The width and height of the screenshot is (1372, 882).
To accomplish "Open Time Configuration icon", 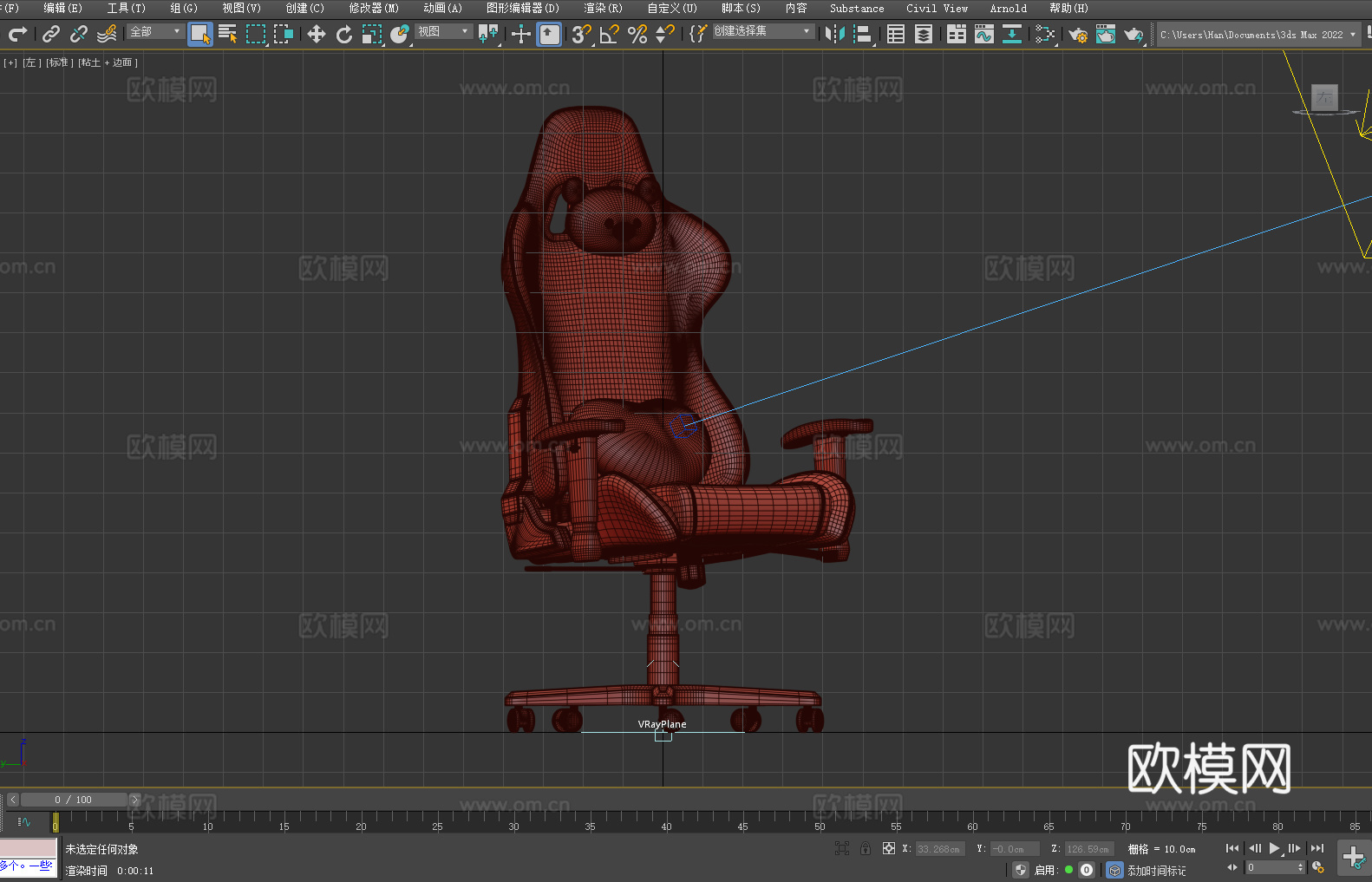I will tap(1318, 867).
